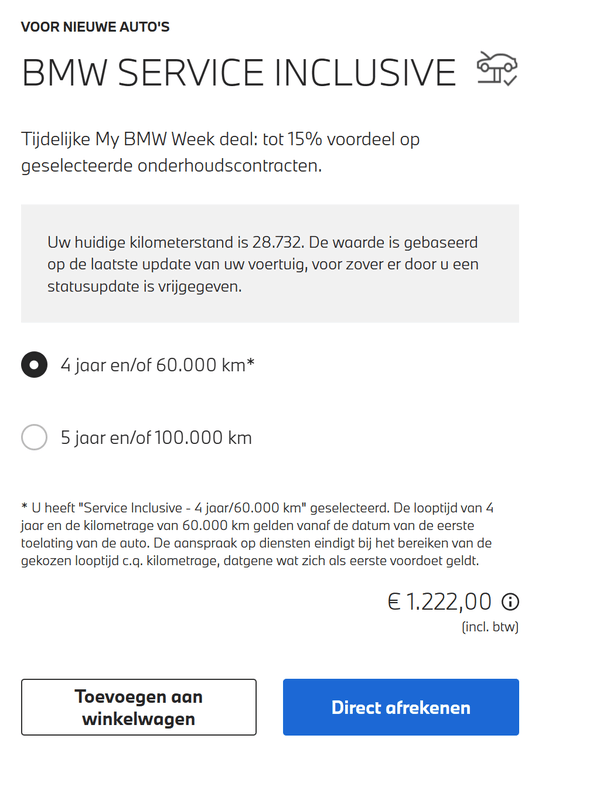Image resolution: width=610 pixels, height=800 pixels.
Task: Click the '(incl. btw)' note under the price
Action: pyautogui.click(x=490, y=627)
